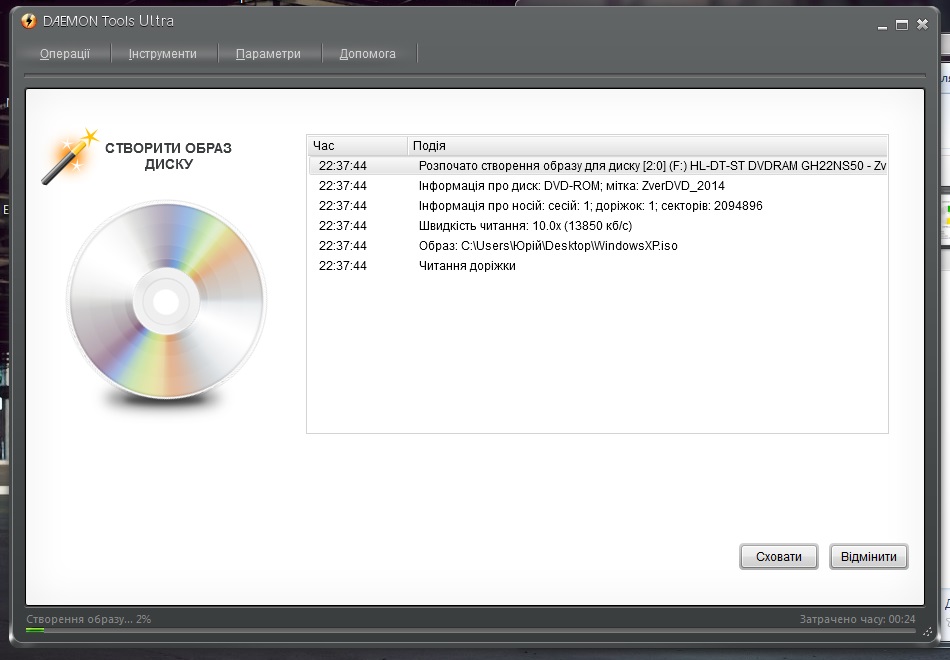The height and width of the screenshot is (660, 950).
Task: Select the 'Розпочато створення образу' log entry
Action: [597, 166]
